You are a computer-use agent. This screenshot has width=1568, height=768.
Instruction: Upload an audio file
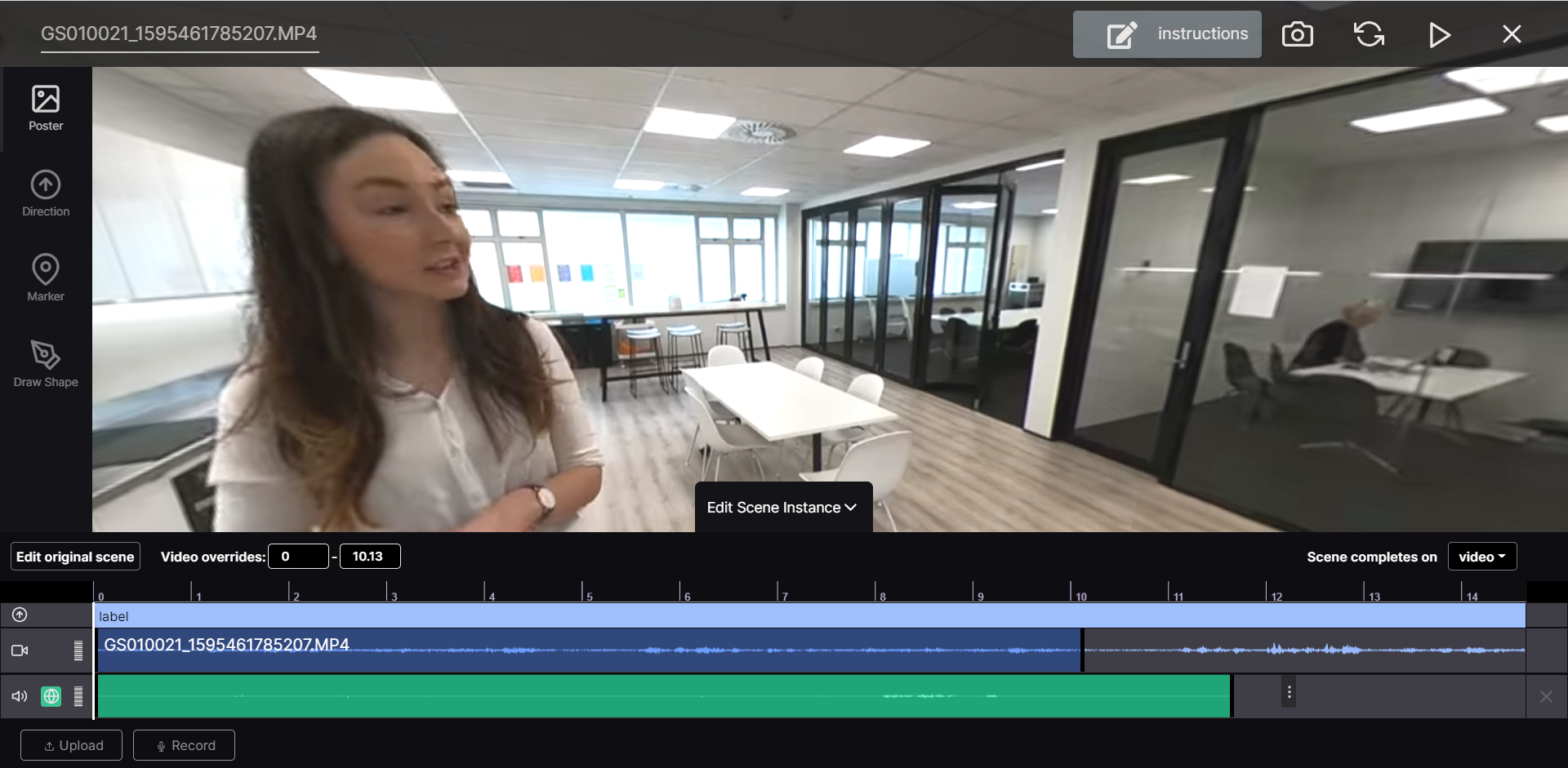[71, 745]
